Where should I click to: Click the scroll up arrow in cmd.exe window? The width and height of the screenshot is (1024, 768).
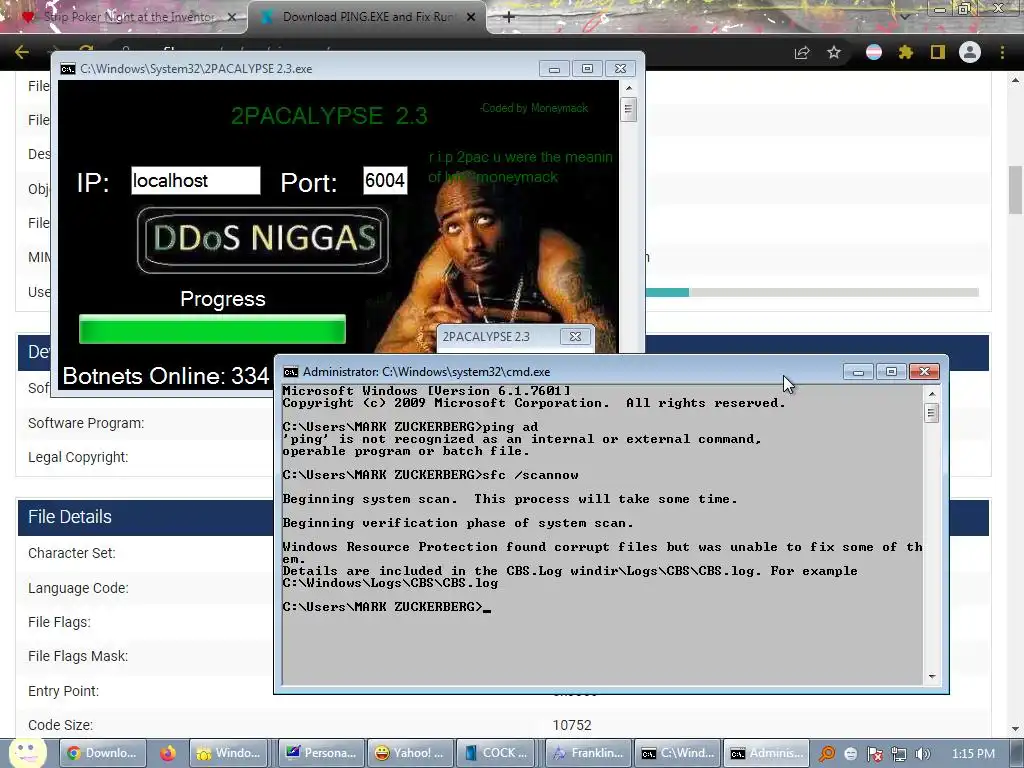coord(932,394)
